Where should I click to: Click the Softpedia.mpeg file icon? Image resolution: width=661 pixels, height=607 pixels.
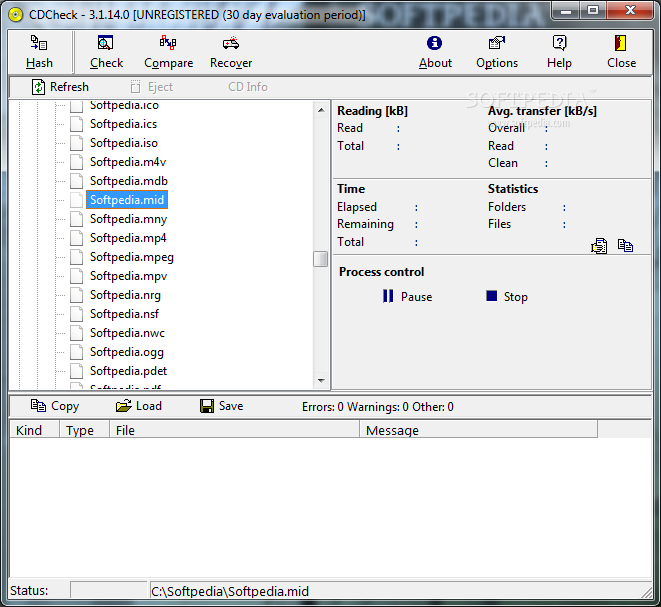pos(76,257)
